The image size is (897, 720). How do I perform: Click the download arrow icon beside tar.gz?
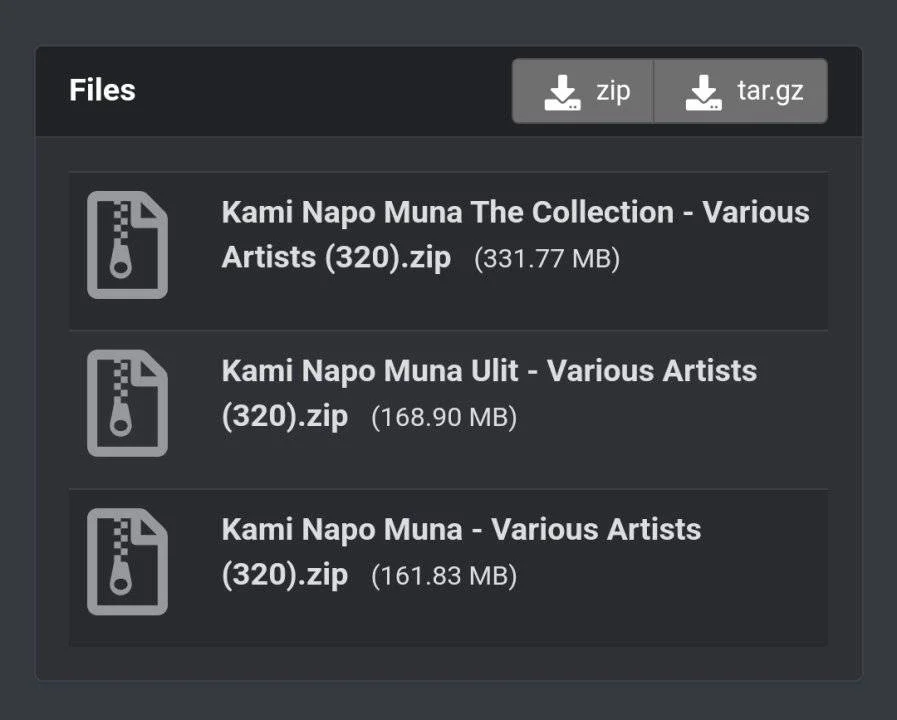point(703,92)
